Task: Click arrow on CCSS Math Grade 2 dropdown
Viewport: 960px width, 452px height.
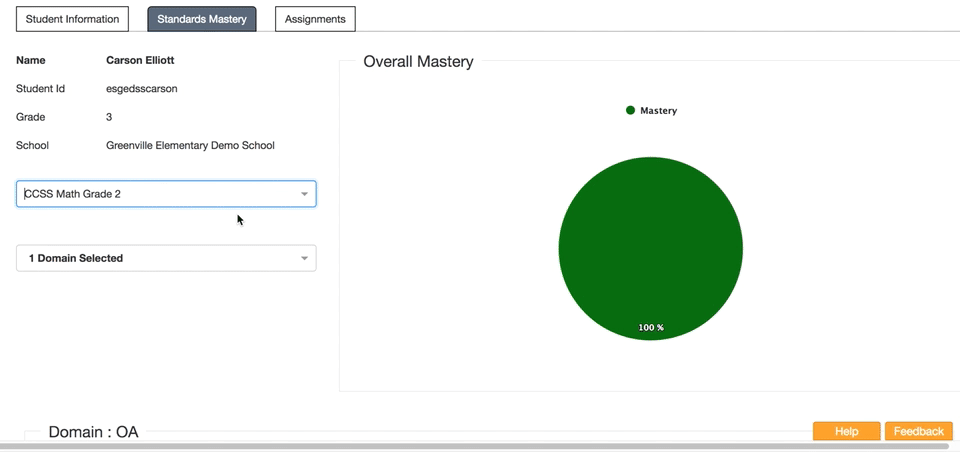Action: click(304, 194)
